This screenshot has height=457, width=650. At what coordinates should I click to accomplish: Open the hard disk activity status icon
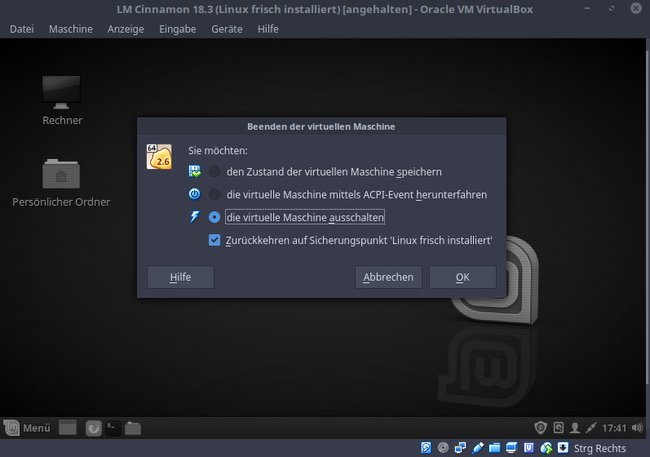click(x=426, y=448)
